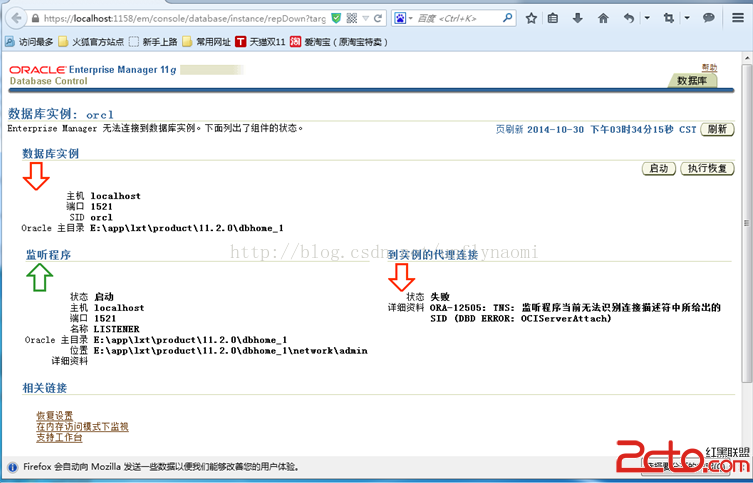Screen dimensions: 753x483
Task: Click the padlock icon in the address bar
Action: (35, 19)
